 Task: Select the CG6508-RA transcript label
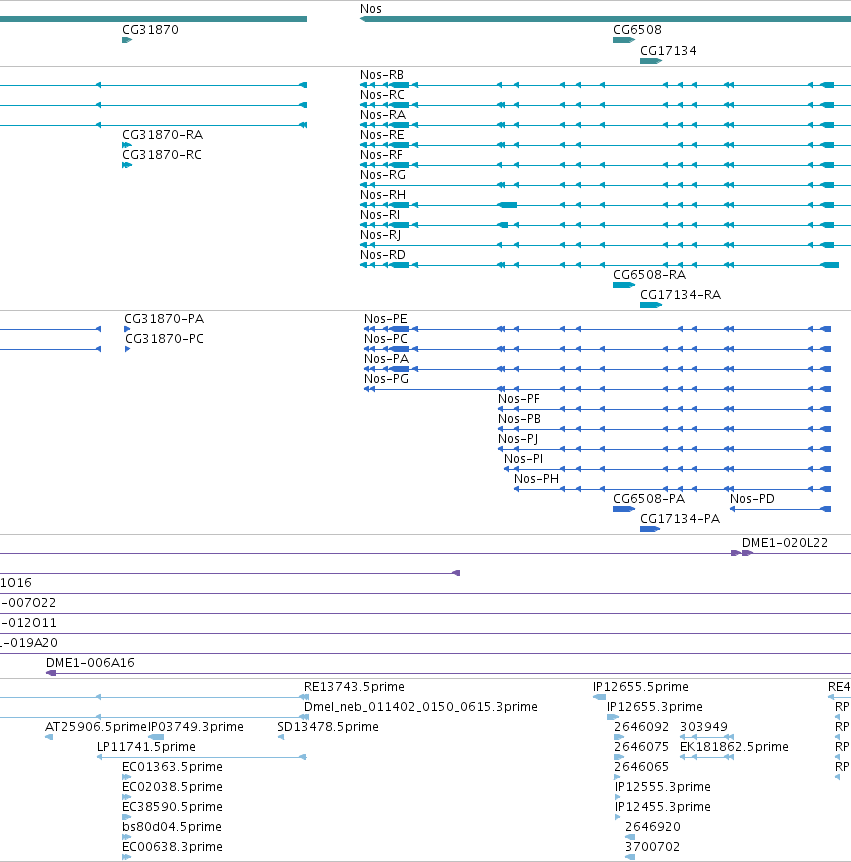coord(649,274)
